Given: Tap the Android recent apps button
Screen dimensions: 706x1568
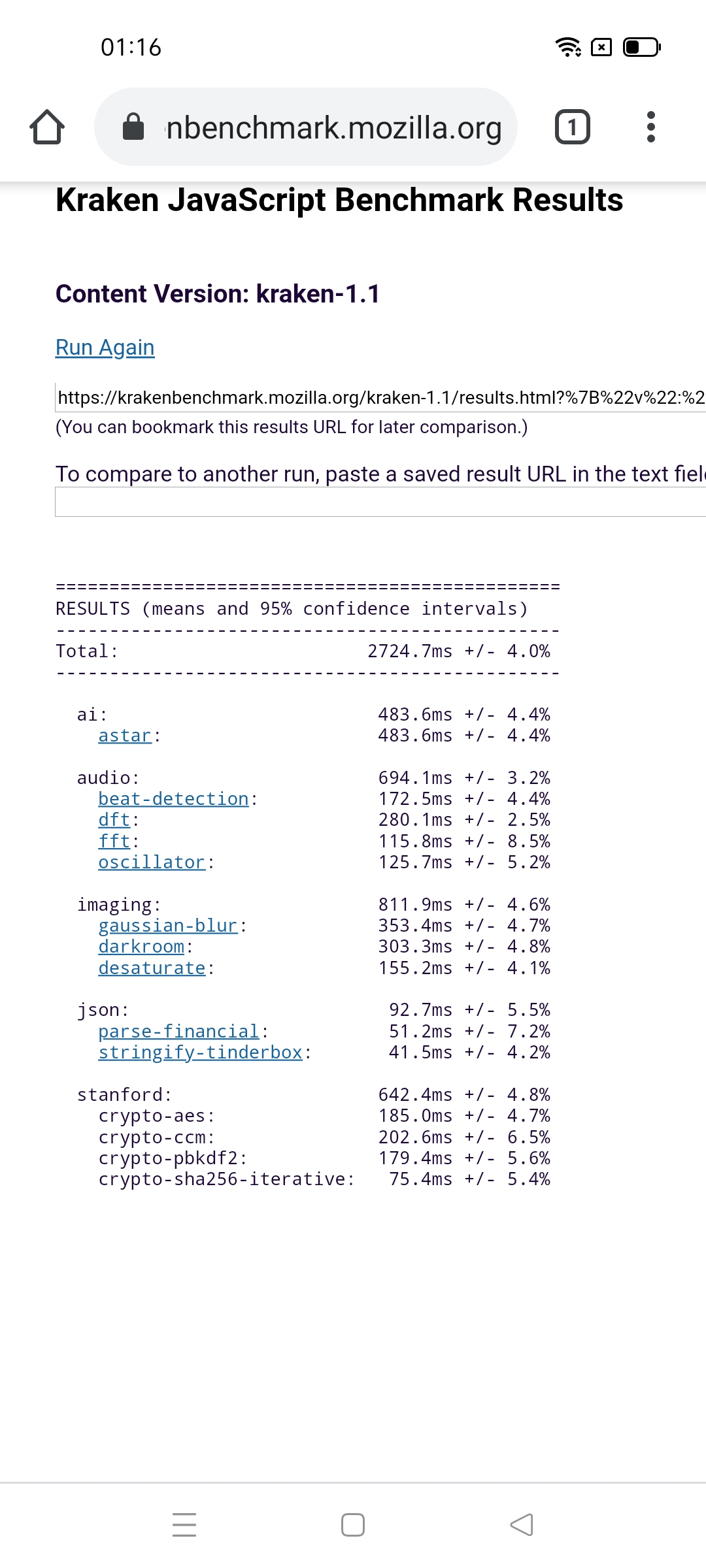Looking at the screenshot, I should [184, 1524].
